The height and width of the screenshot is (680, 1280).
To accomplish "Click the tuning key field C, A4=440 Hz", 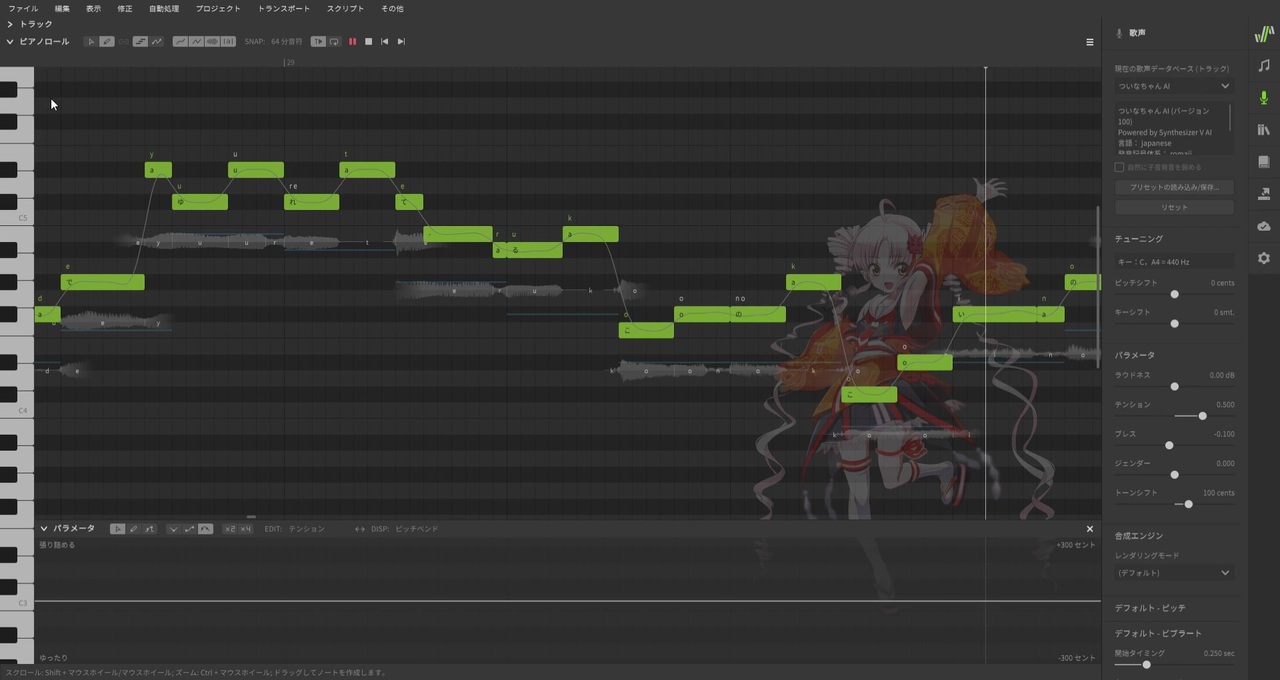I will (1174, 262).
